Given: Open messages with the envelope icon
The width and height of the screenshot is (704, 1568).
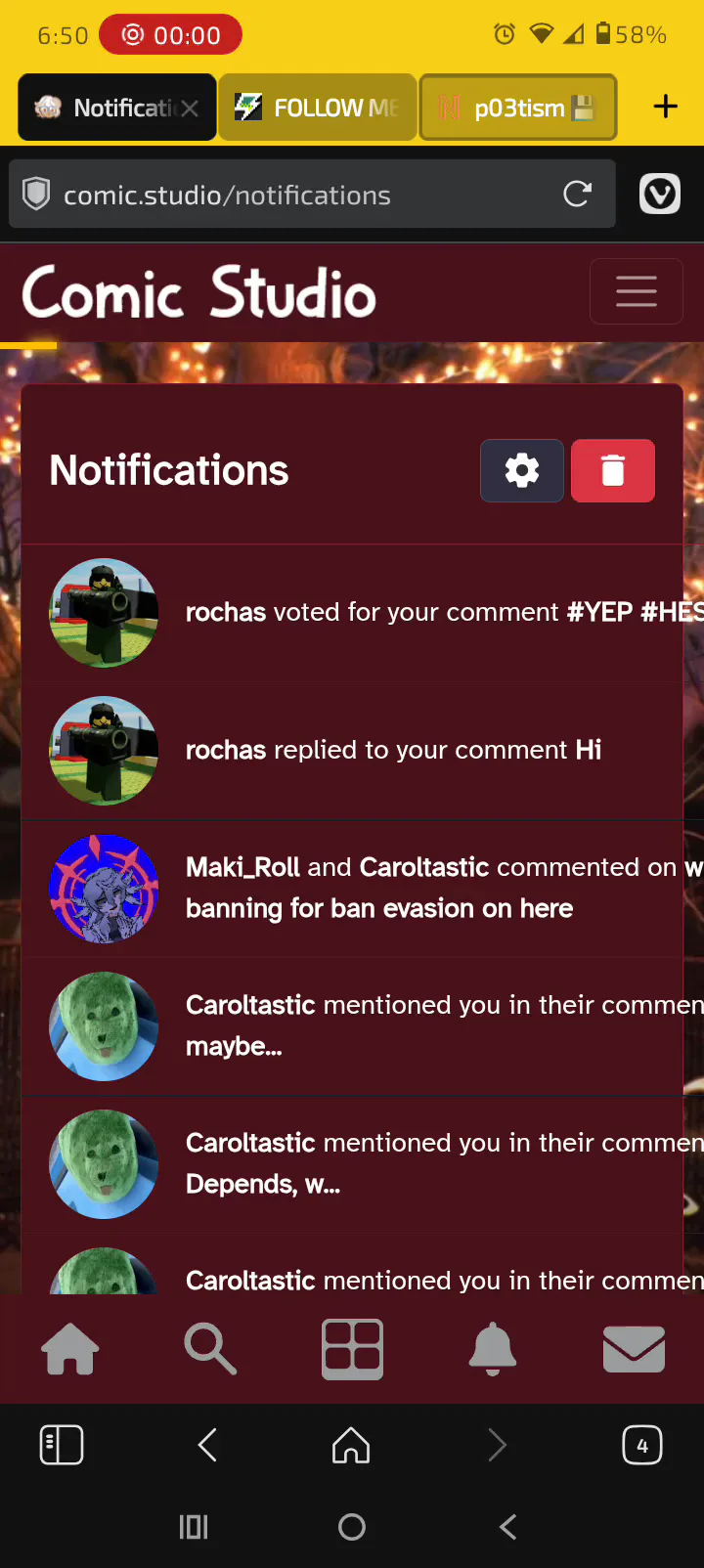Looking at the screenshot, I should pyautogui.click(x=634, y=1349).
